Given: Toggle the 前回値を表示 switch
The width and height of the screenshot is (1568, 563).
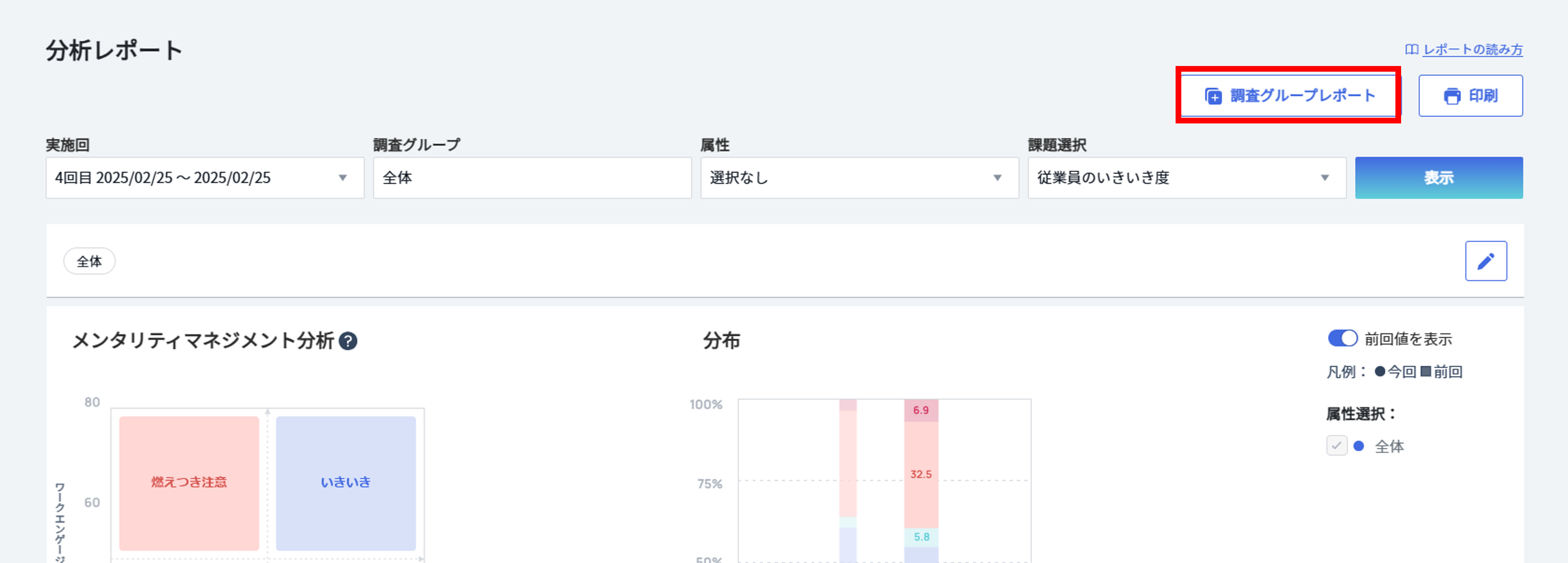Looking at the screenshot, I should (1342, 339).
